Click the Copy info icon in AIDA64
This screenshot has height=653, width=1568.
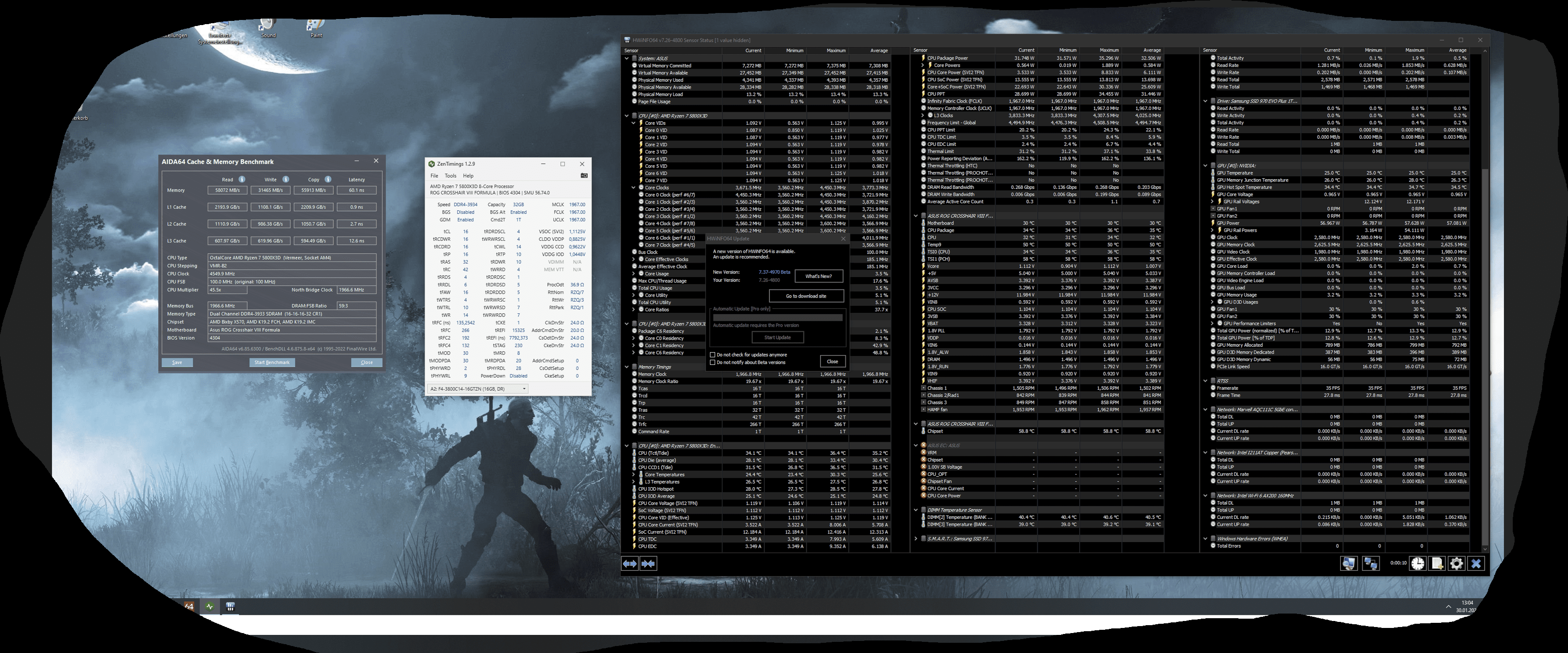328,180
